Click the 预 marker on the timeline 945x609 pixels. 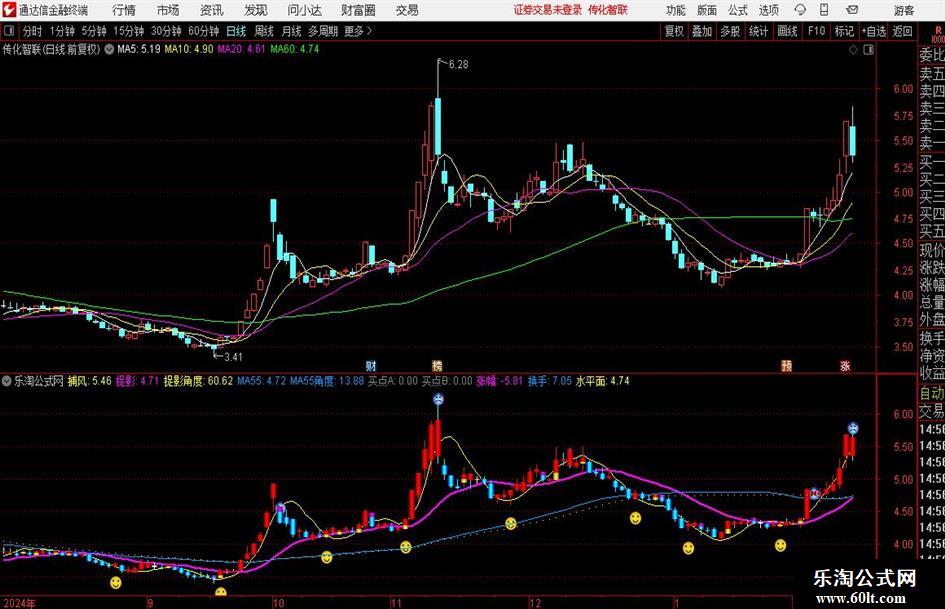click(786, 366)
